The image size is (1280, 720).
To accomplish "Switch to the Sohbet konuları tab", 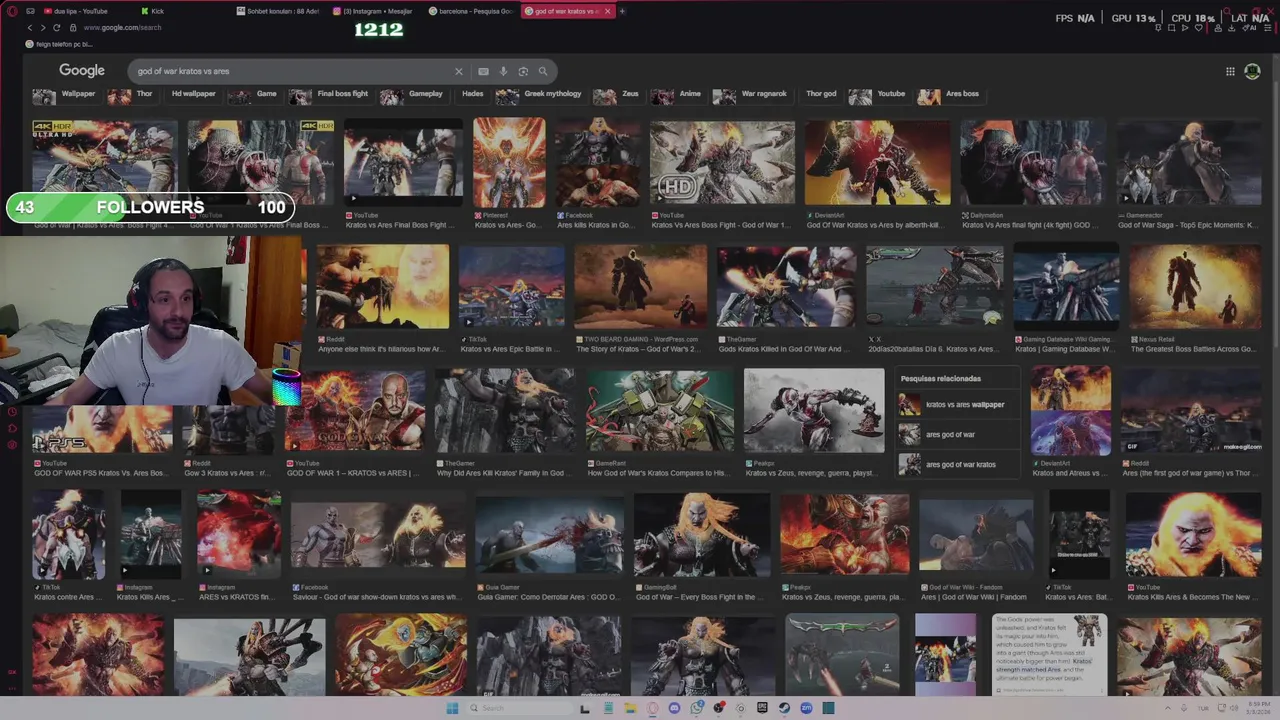I will click(x=278, y=11).
